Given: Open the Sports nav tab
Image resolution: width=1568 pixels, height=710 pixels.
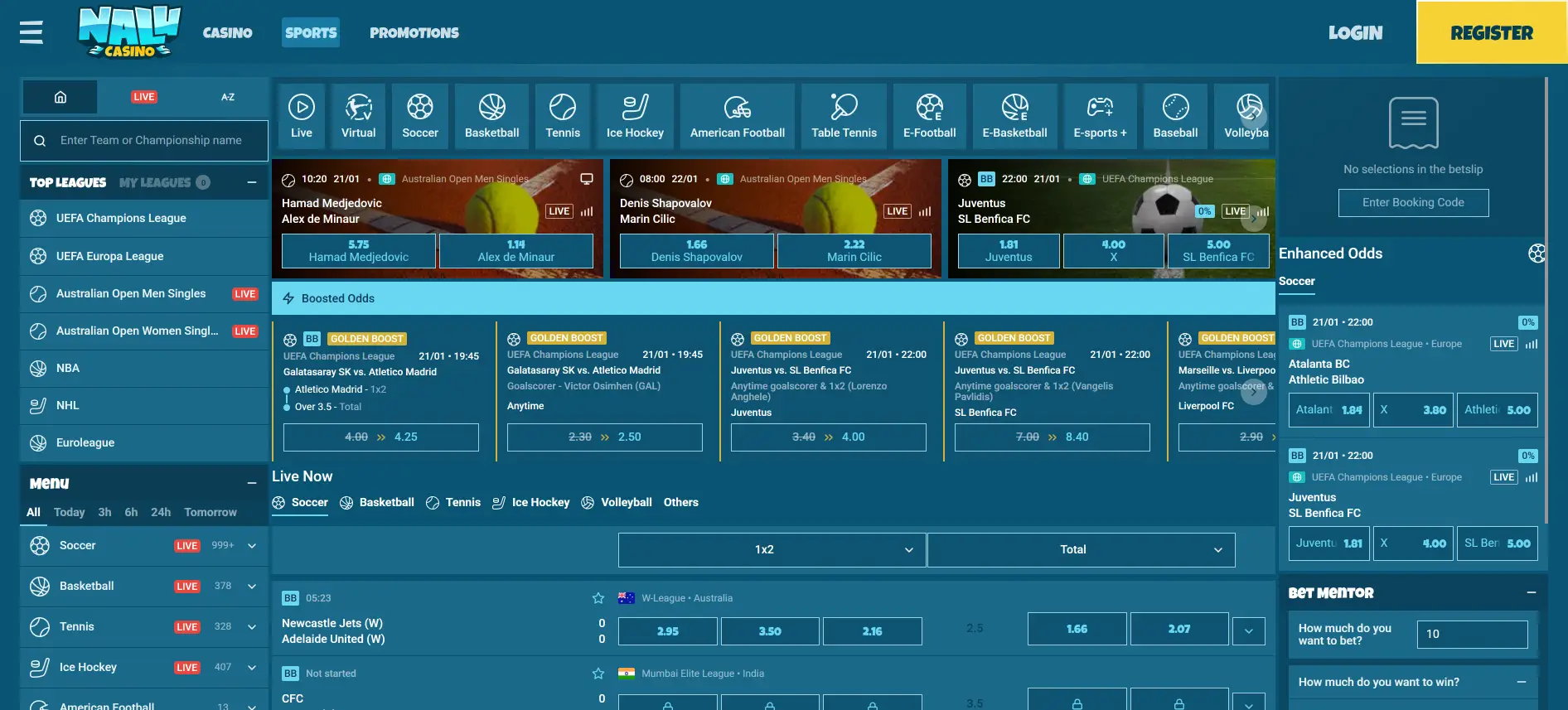Looking at the screenshot, I should (x=311, y=32).
